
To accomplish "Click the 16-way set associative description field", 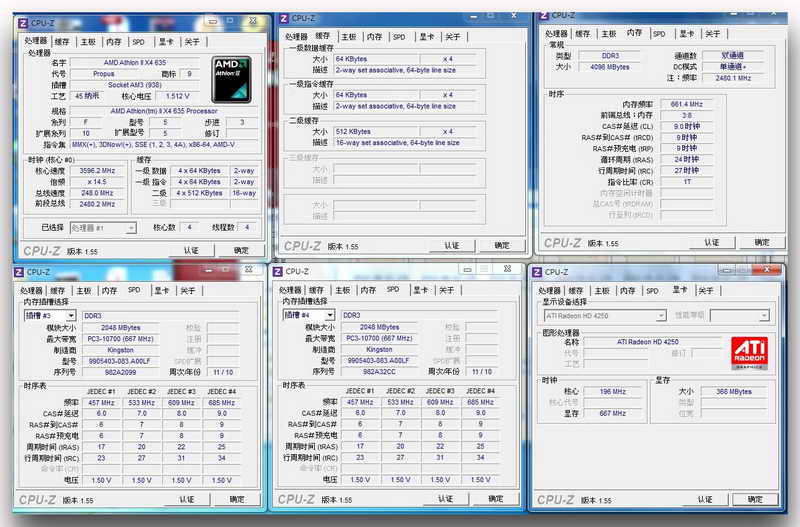I will (x=404, y=143).
